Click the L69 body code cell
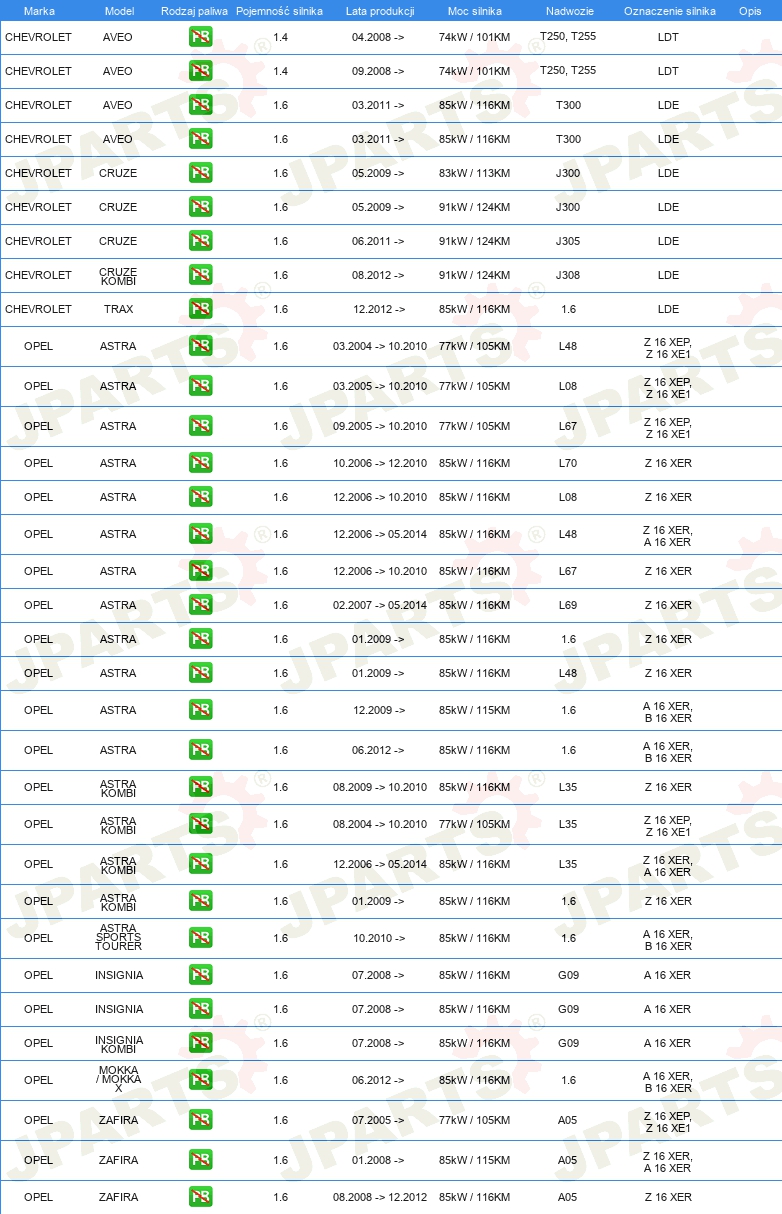The width and height of the screenshot is (782, 1214). pos(568,605)
